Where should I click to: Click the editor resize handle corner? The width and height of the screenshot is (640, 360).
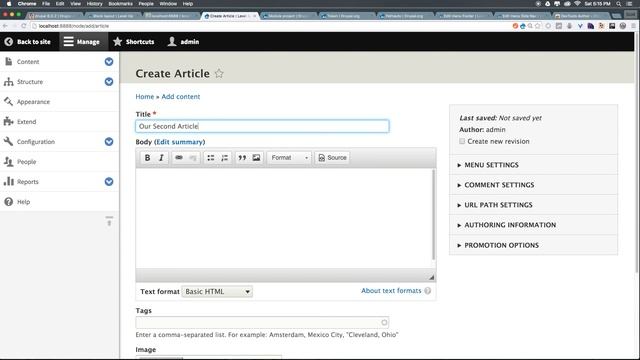[431, 278]
